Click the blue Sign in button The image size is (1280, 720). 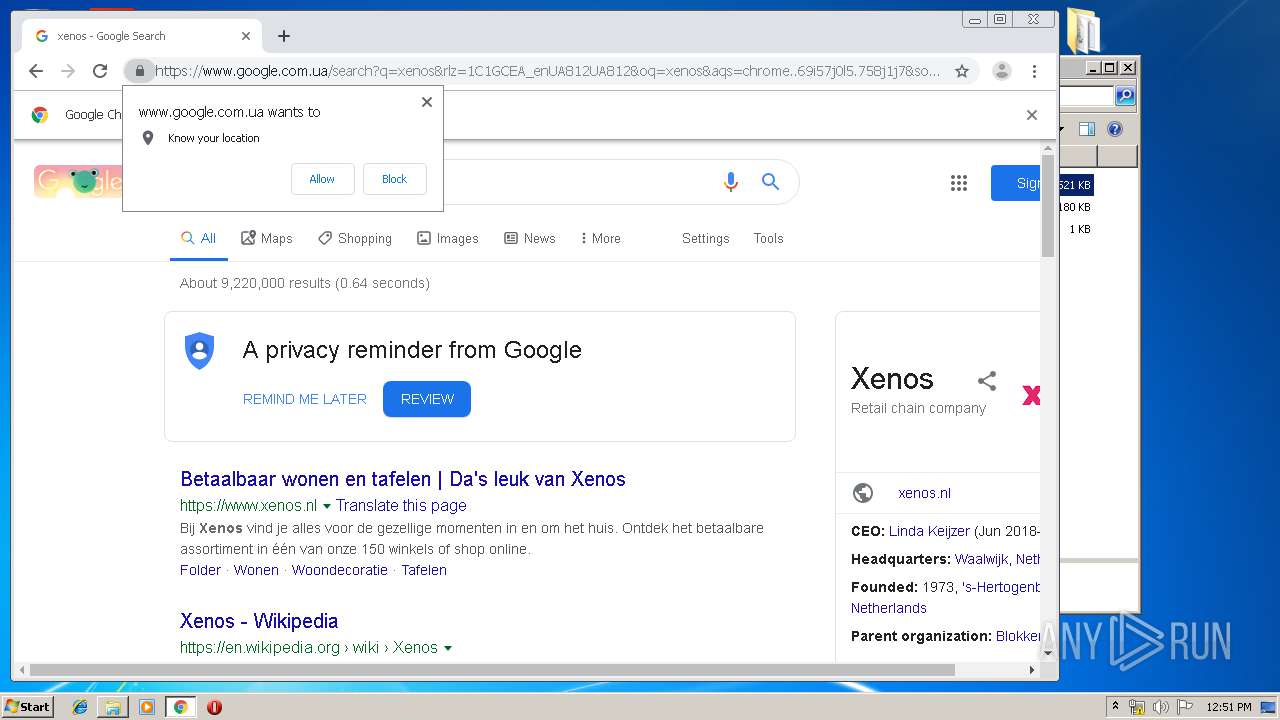tap(1016, 183)
